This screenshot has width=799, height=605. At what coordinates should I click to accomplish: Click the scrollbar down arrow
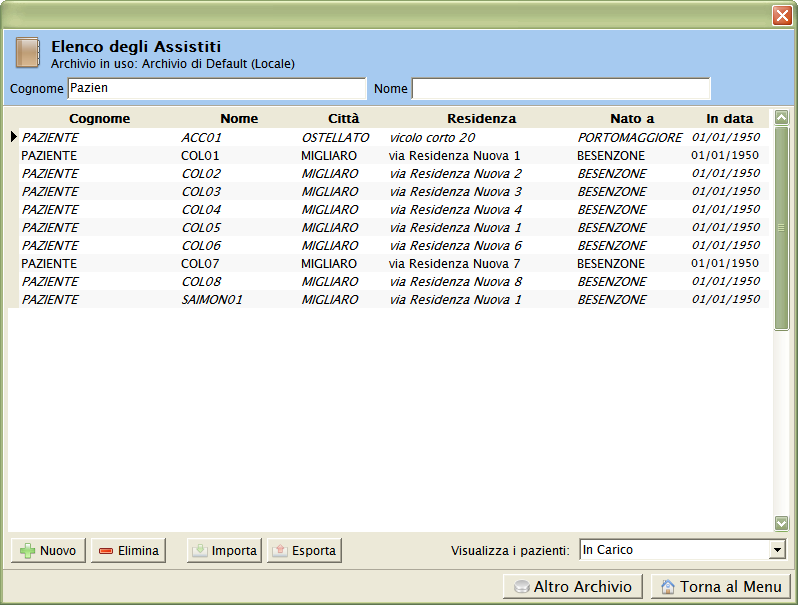(781, 522)
